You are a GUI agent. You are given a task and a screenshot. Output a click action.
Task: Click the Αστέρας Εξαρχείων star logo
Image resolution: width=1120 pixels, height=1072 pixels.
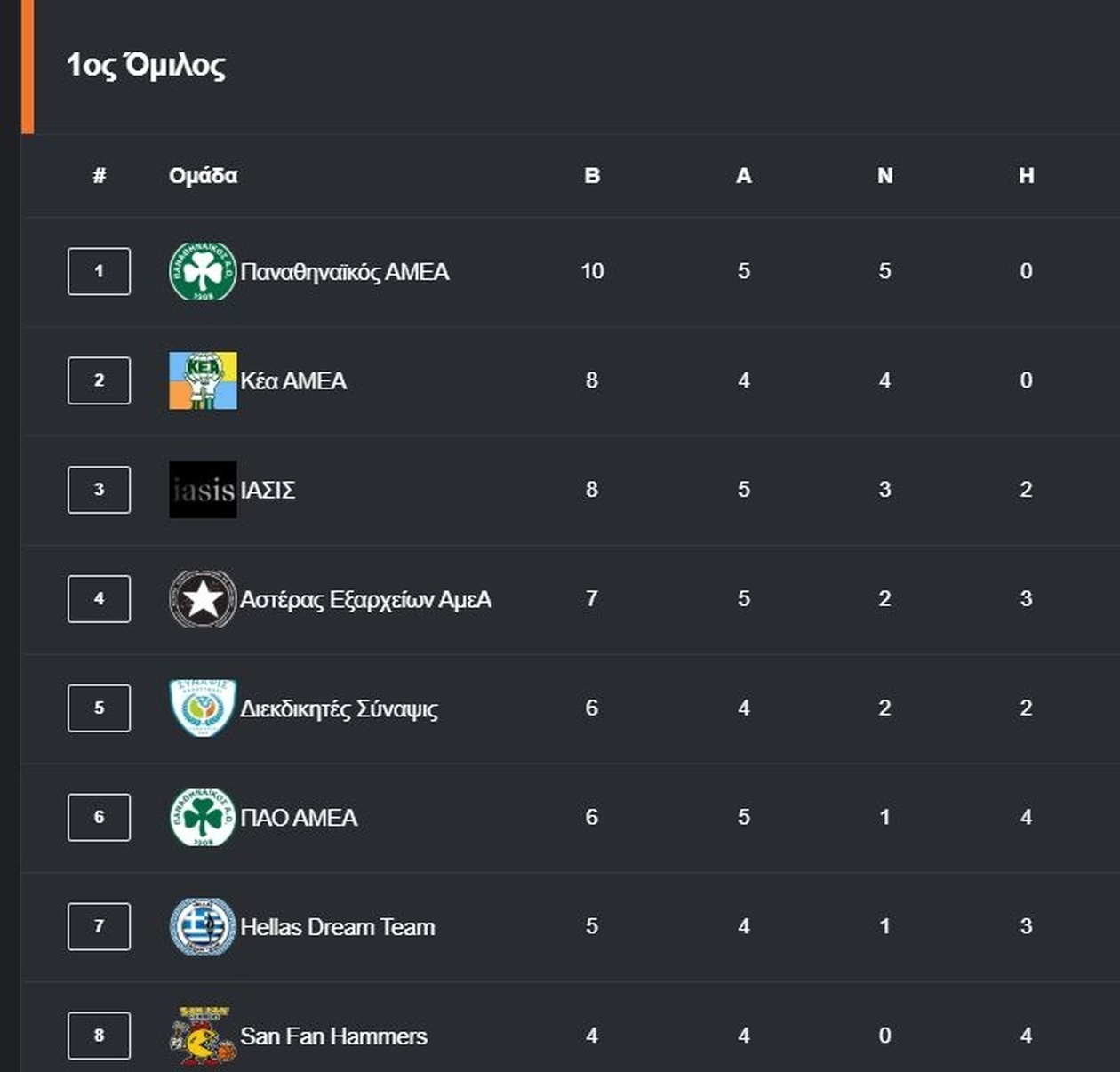click(x=203, y=599)
